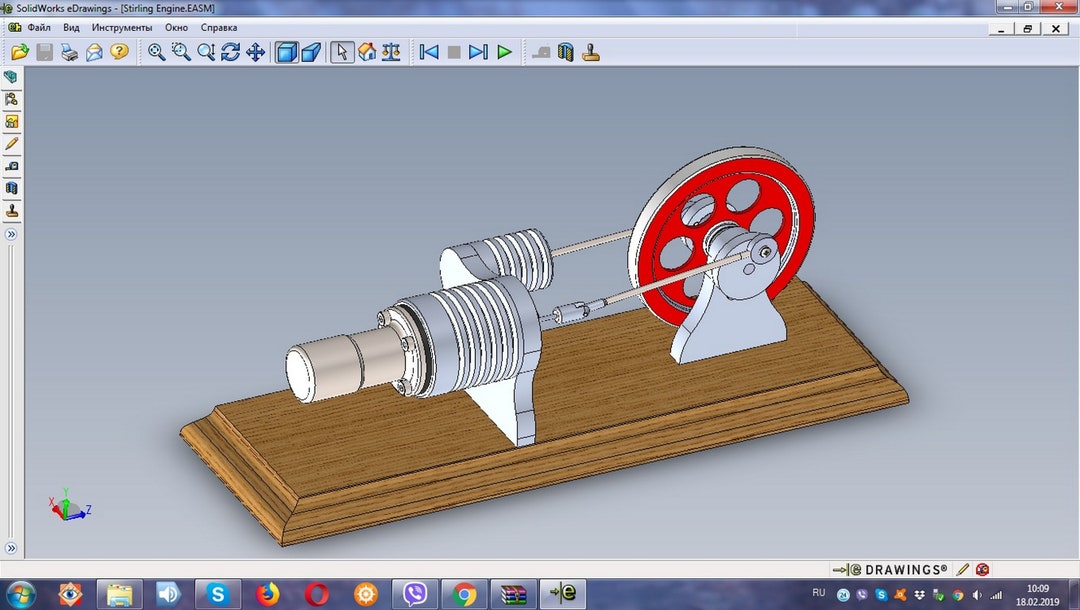Viewport: 1080px width, 610px height.
Task: Send the eDrawing by email envelope icon
Action: point(94,52)
